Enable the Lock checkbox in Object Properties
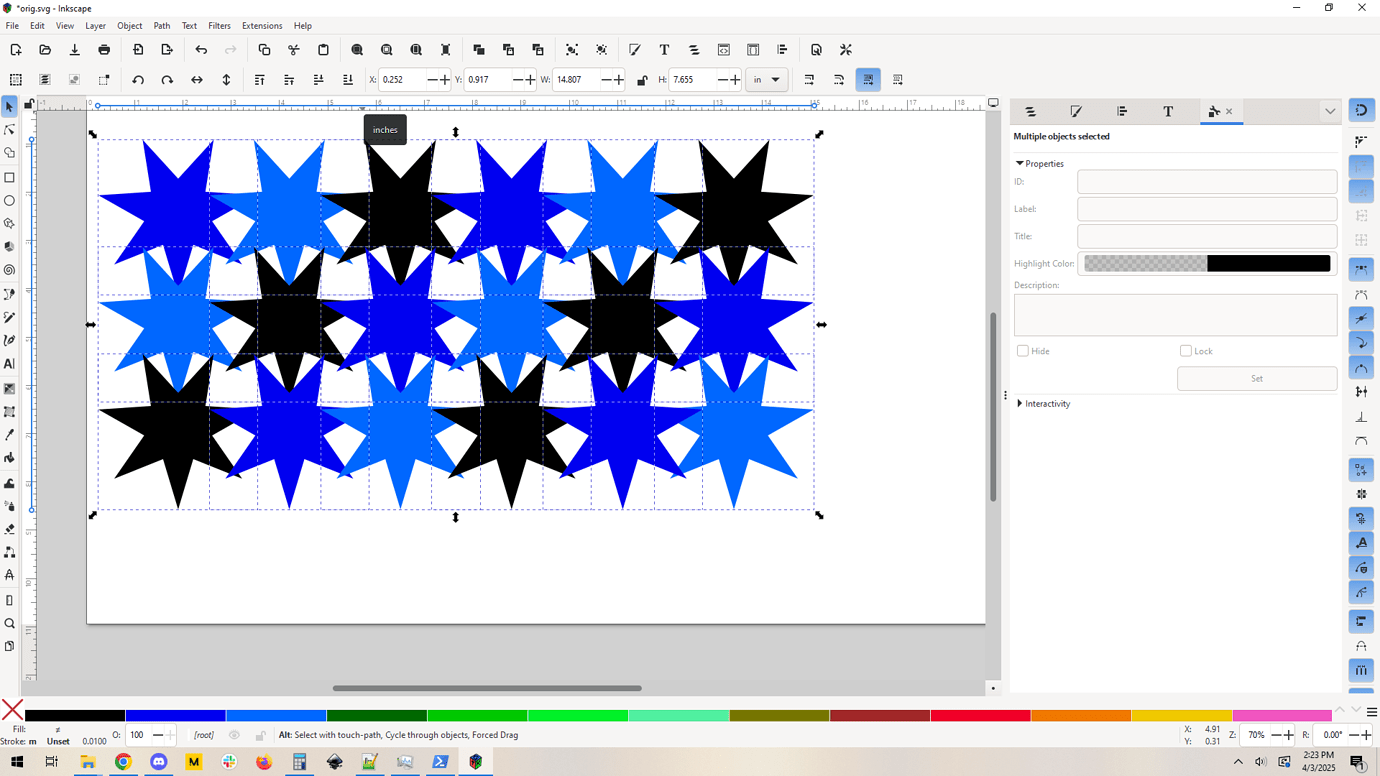This screenshot has width=1380, height=776. (1184, 350)
